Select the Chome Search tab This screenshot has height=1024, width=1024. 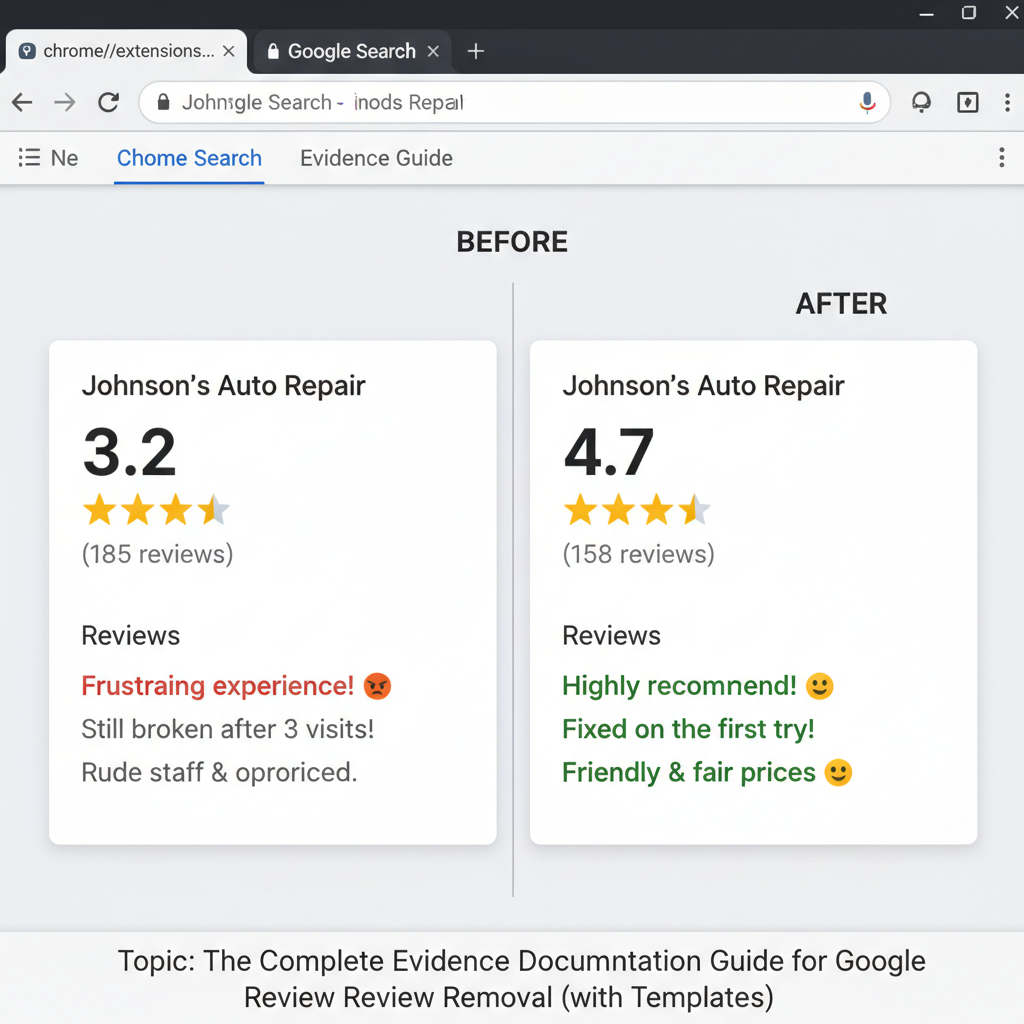point(189,158)
